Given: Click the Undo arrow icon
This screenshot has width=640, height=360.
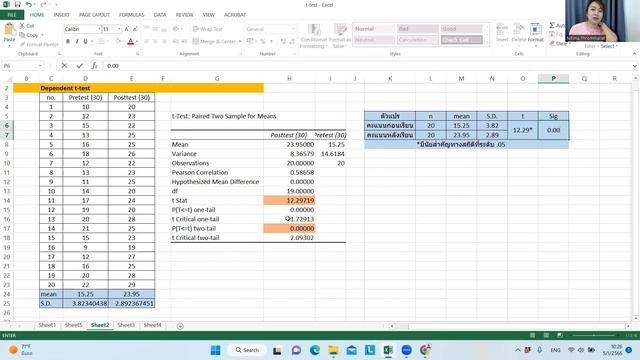Looking at the screenshot, I should 29,4.
